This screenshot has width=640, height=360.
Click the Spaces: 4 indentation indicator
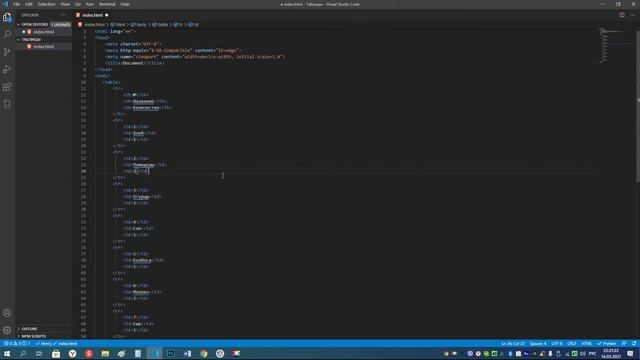(x=538, y=344)
